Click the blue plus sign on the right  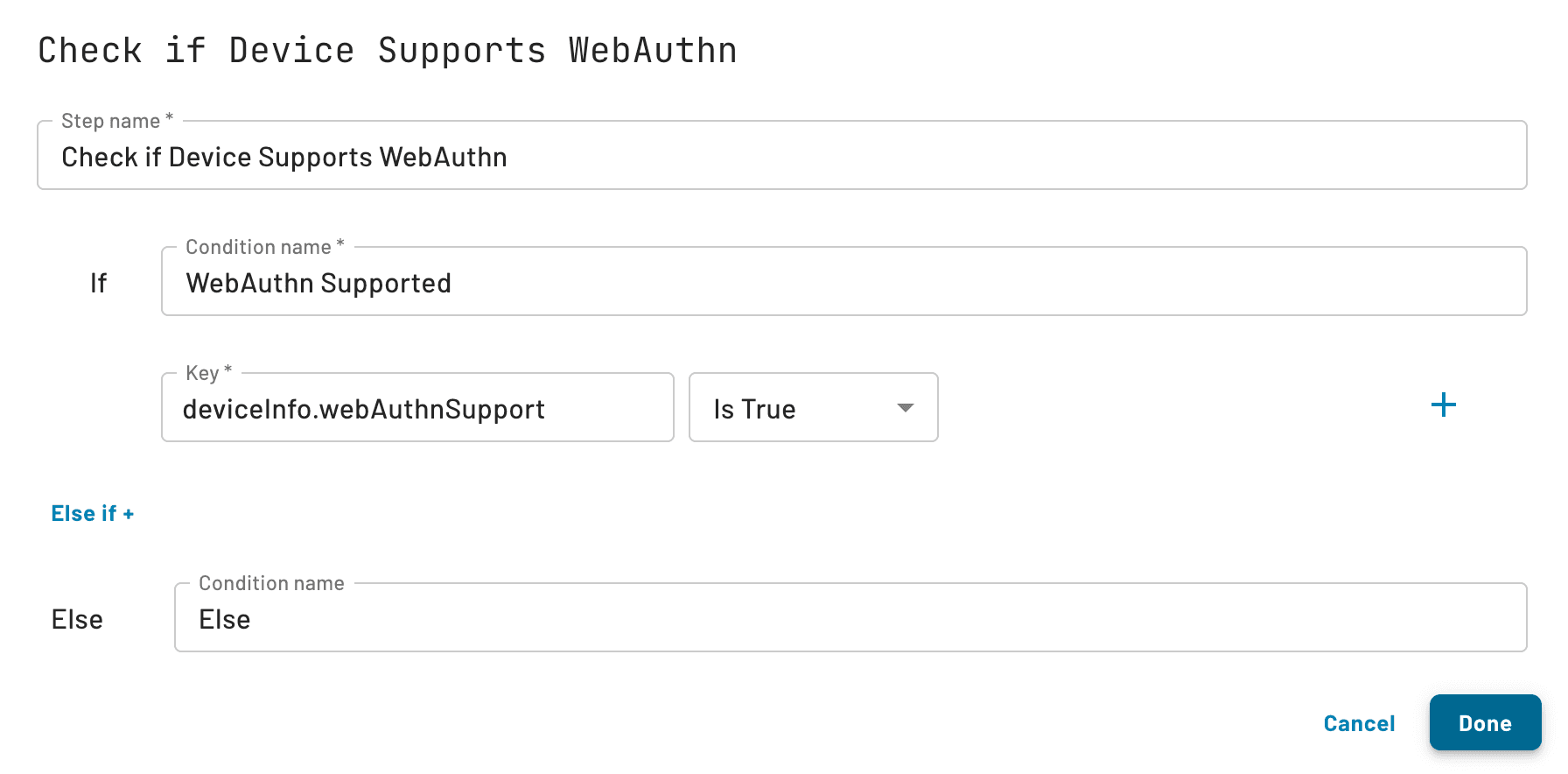coord(1444,405)
